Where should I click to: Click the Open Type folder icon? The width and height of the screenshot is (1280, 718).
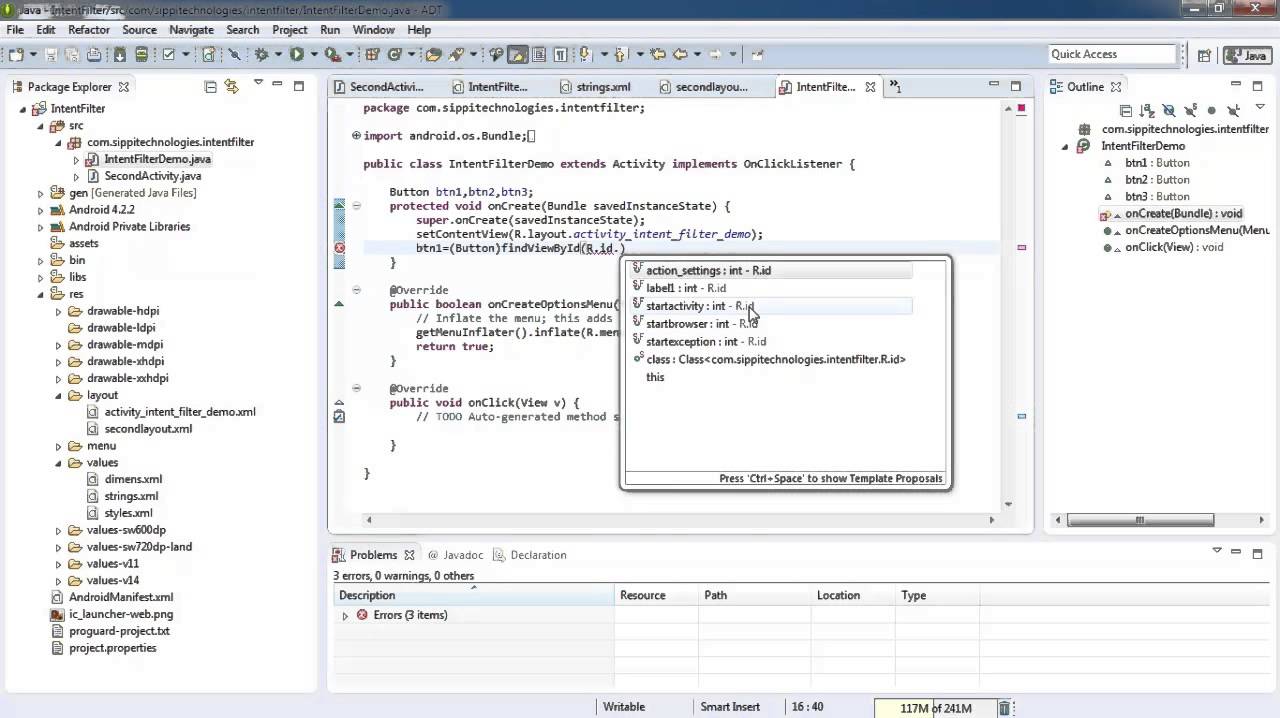tap(435, 55)
